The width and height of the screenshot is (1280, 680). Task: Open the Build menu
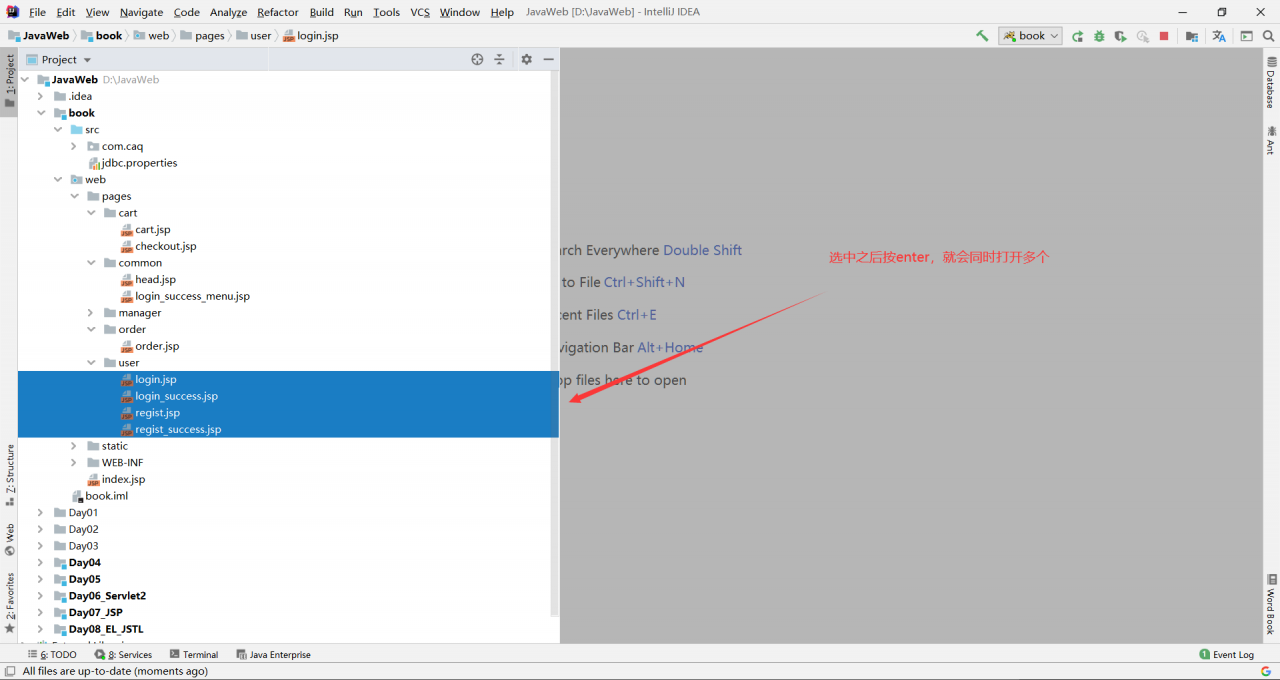(x=321, y=12)
